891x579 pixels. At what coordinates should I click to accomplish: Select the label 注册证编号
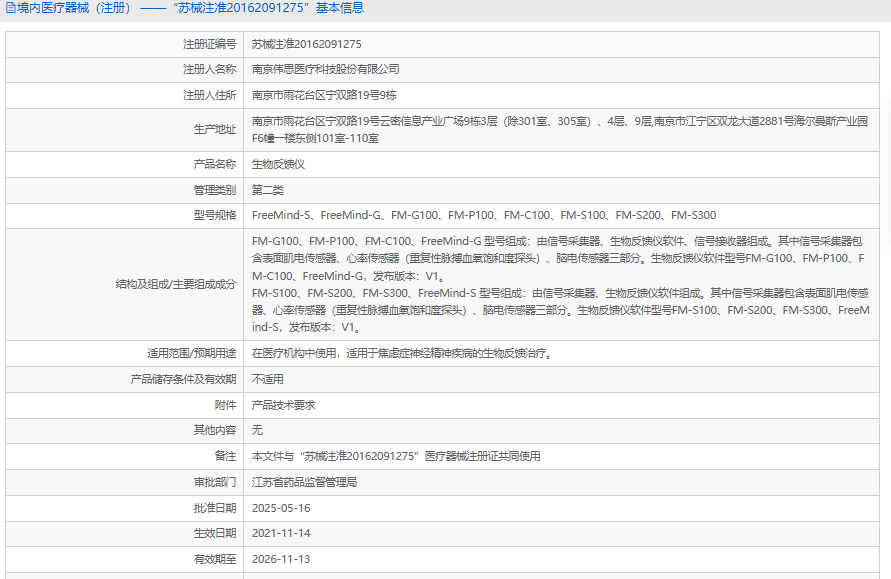209,44
